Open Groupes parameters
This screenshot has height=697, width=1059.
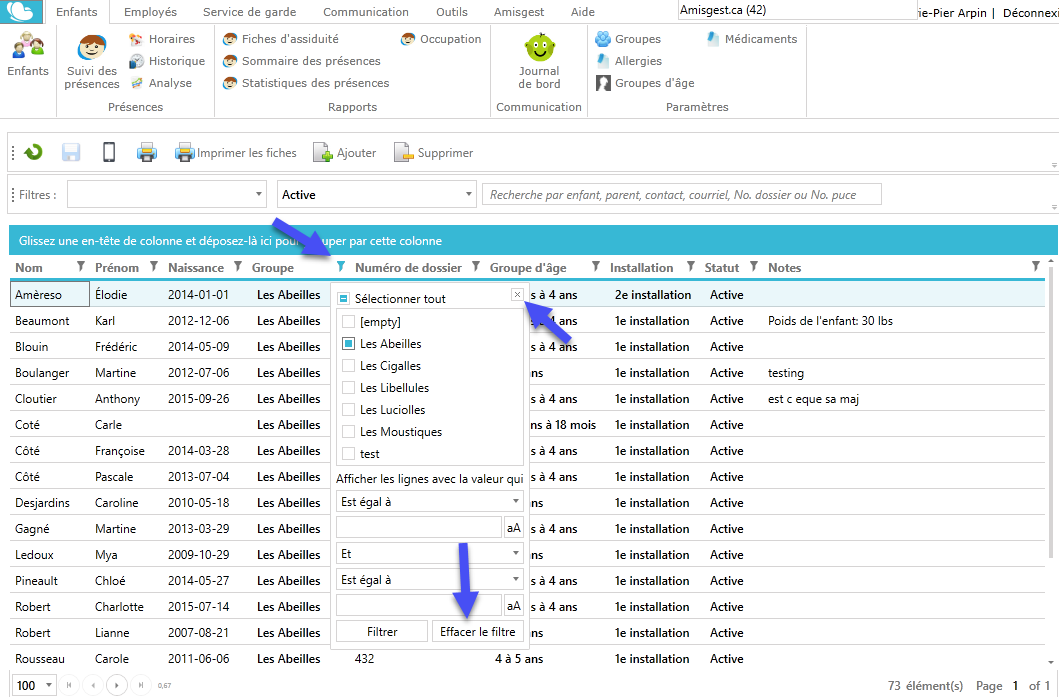pyautogui.click(x=628, y=39)
